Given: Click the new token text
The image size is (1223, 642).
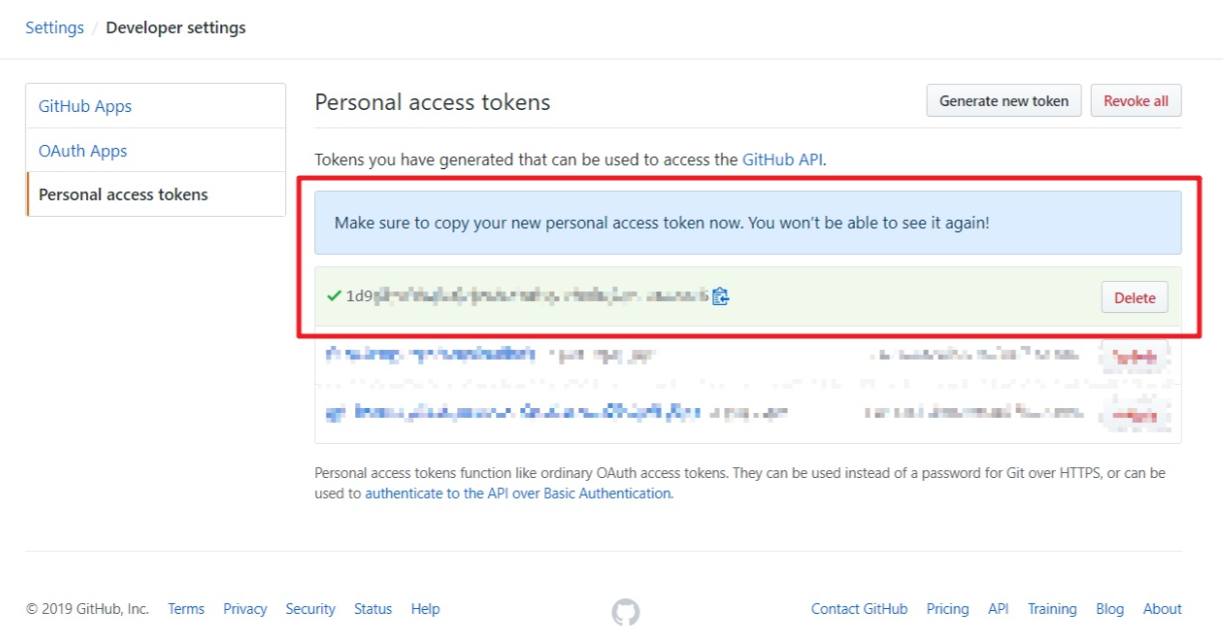Looking at the screenshot, I should point(526,296).
